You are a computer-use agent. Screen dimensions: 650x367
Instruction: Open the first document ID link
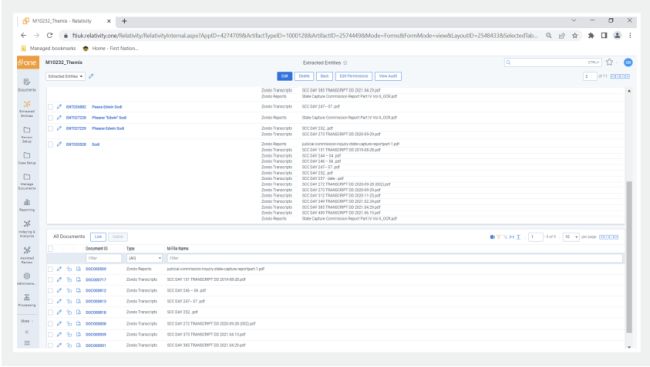pyautogui.click(x=96, y=269)
